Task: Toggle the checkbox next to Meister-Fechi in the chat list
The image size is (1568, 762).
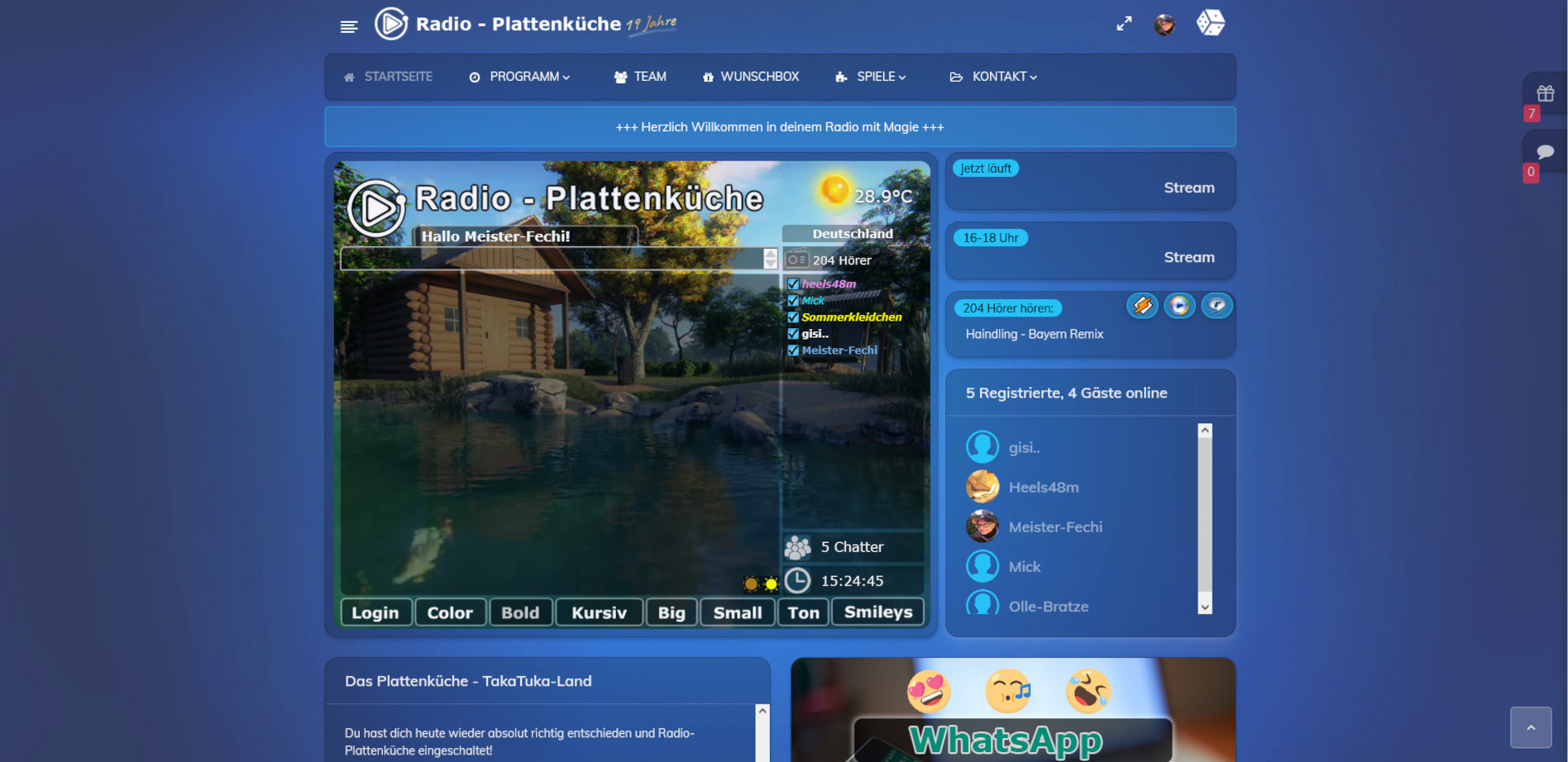Action: pyautogui.click(x=793, y=350)
